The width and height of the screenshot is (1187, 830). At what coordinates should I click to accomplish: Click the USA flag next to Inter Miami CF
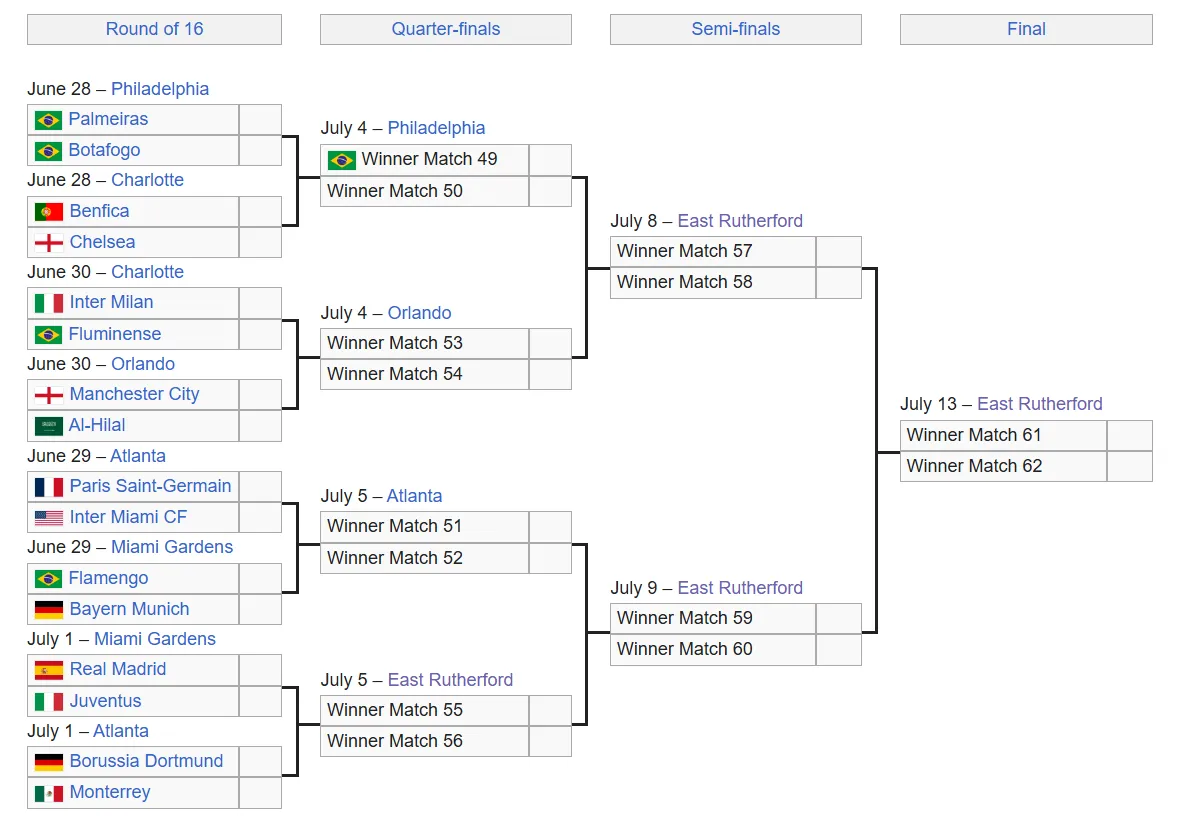click(x=49, y=518)
